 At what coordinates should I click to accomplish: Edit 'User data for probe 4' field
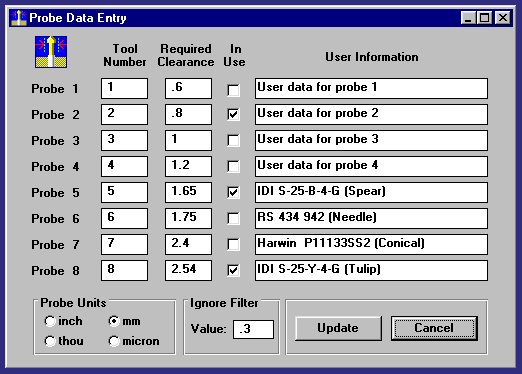point(371,166)
